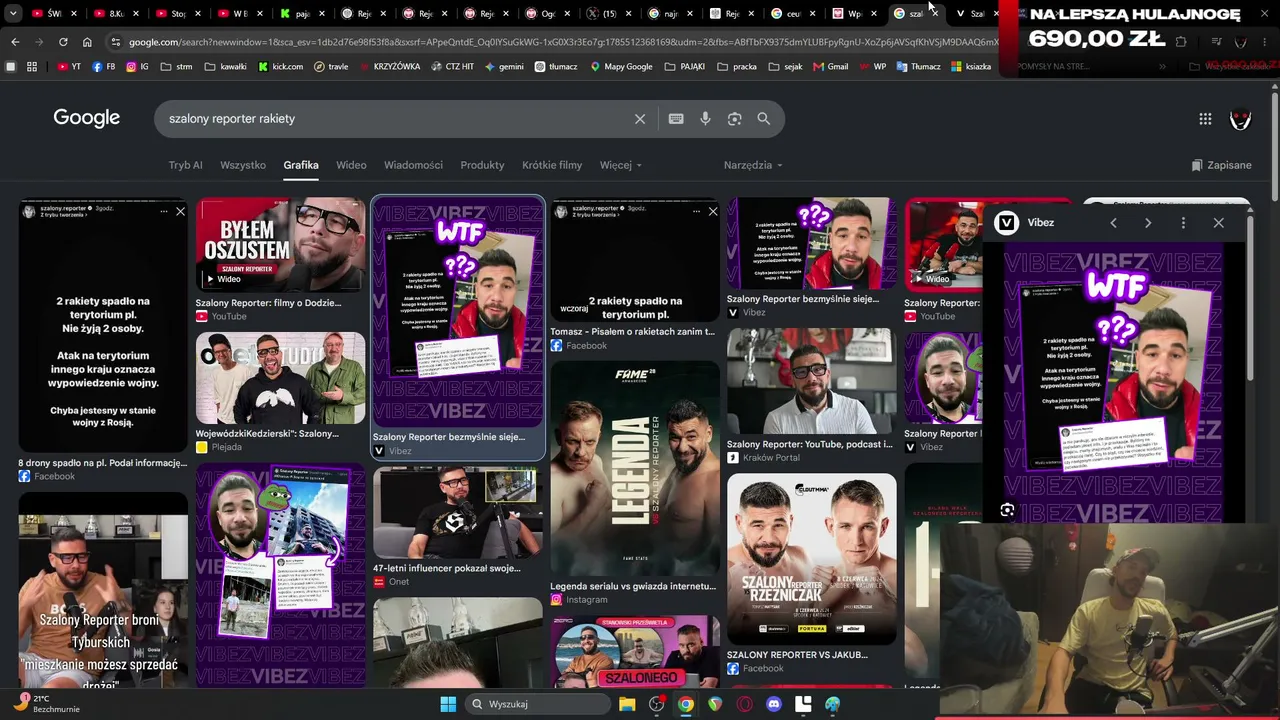Open the pracka bookmarks folder
Image resolution: width=1280 pixels, height=720 pixels.
pyautogui.click(x=738, y=66)
